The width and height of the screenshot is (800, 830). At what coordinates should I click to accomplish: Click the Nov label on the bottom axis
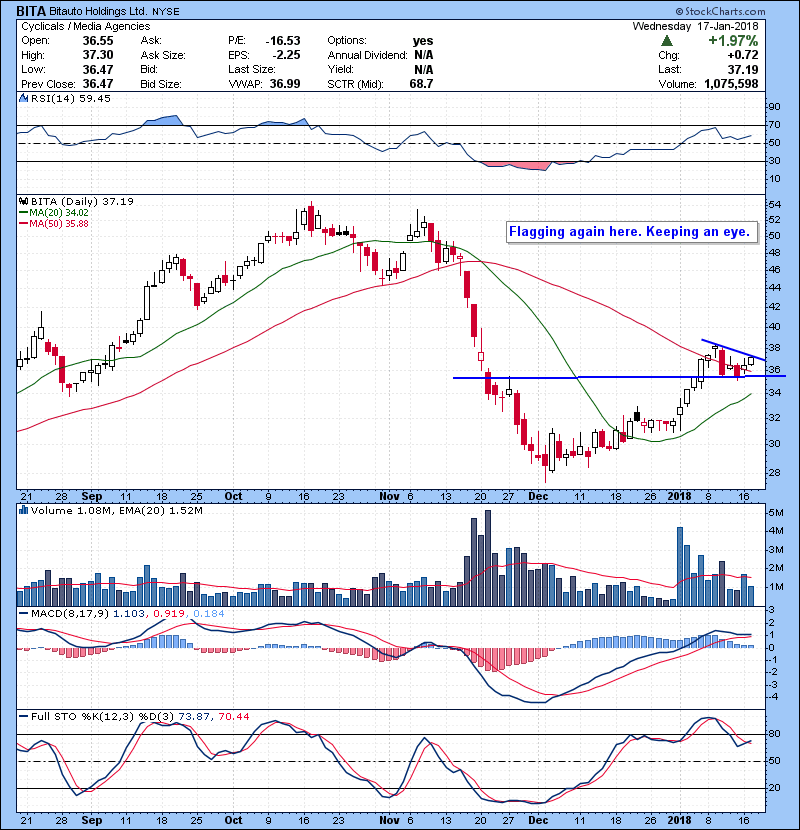coord(389,820)
